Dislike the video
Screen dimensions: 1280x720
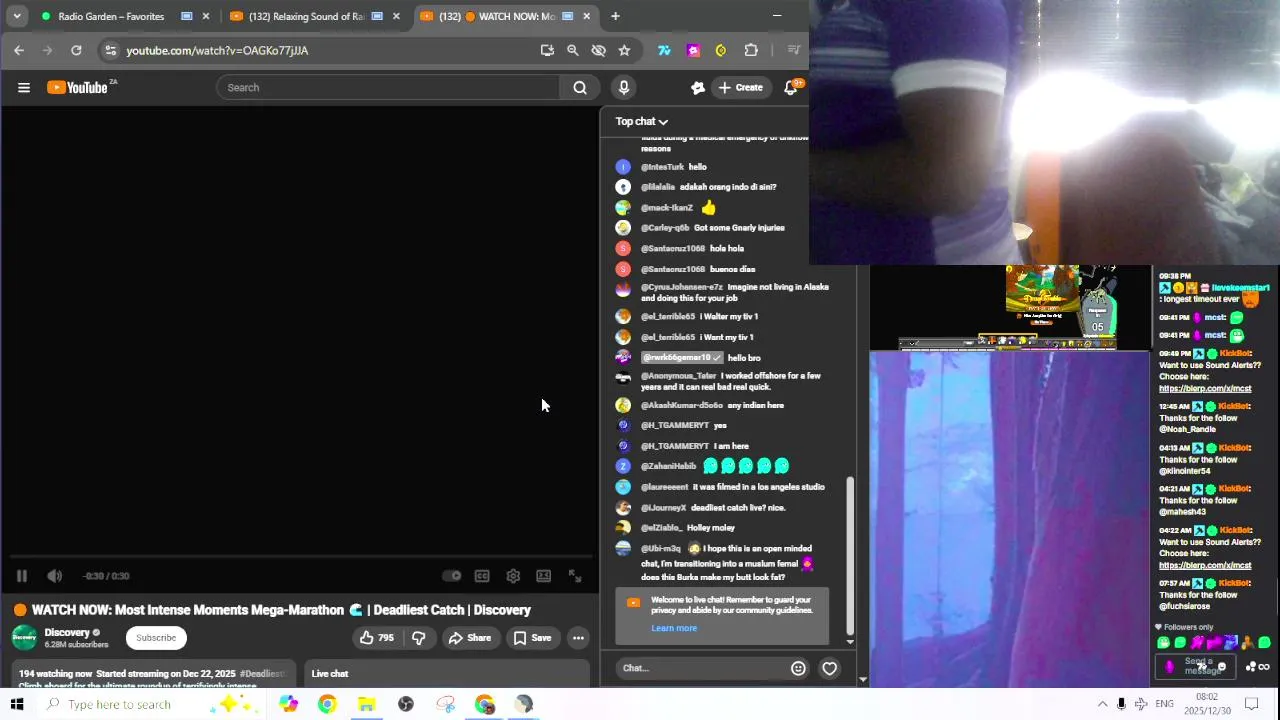[x=419, y=638]
